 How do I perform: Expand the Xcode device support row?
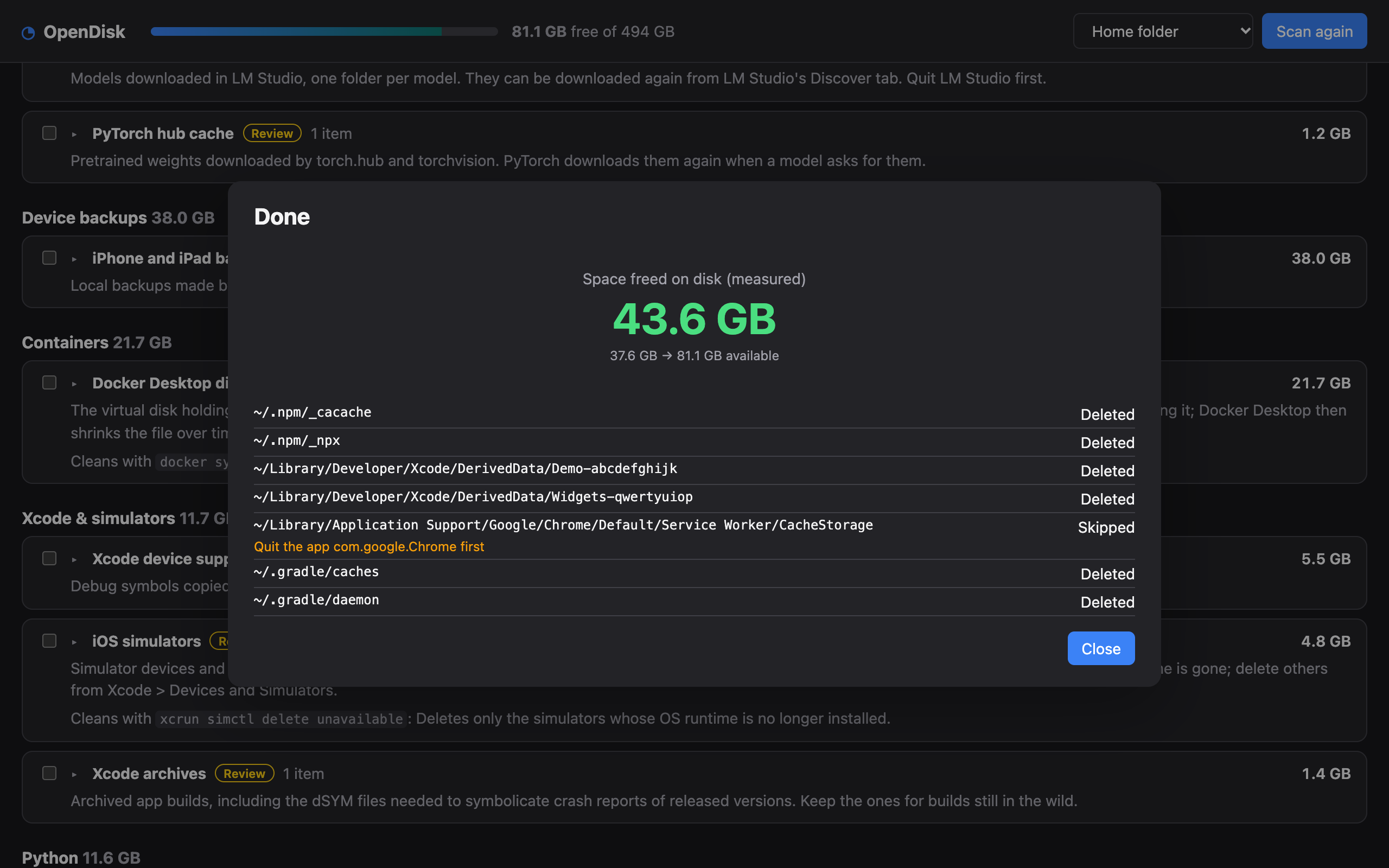point(74,560)
